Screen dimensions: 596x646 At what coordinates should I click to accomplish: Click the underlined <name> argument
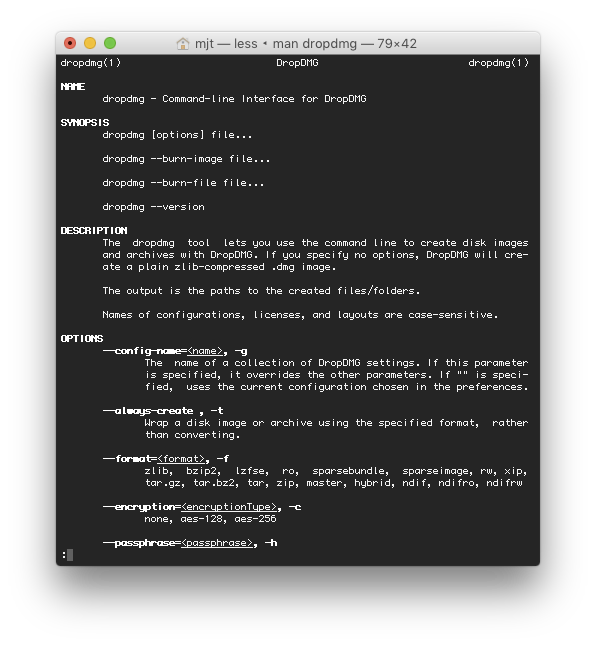click(205, 351)
